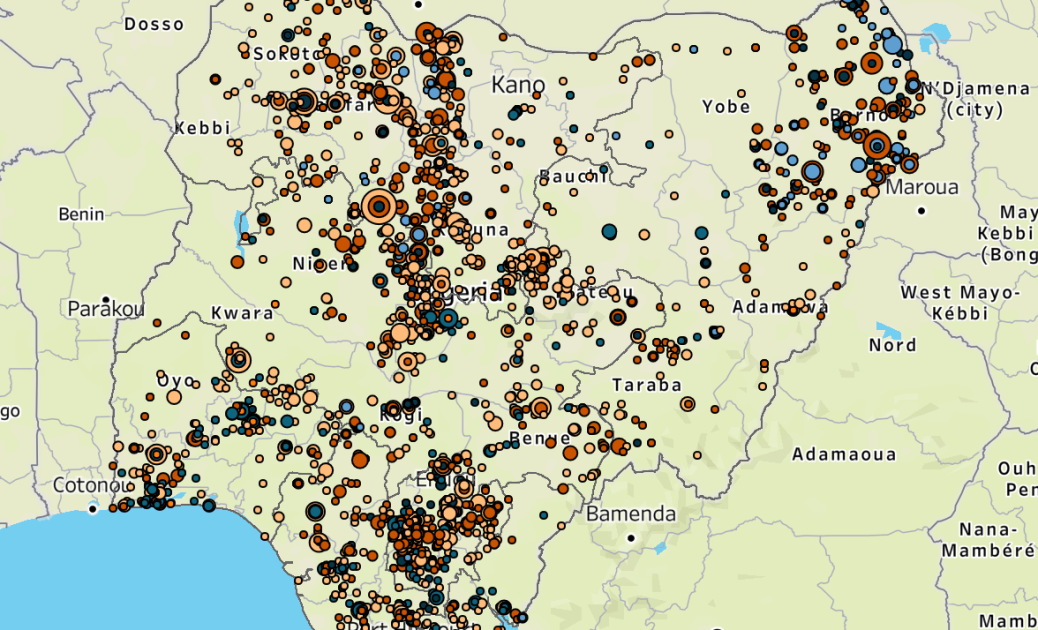Select the Benin country label

pos(81,214)
